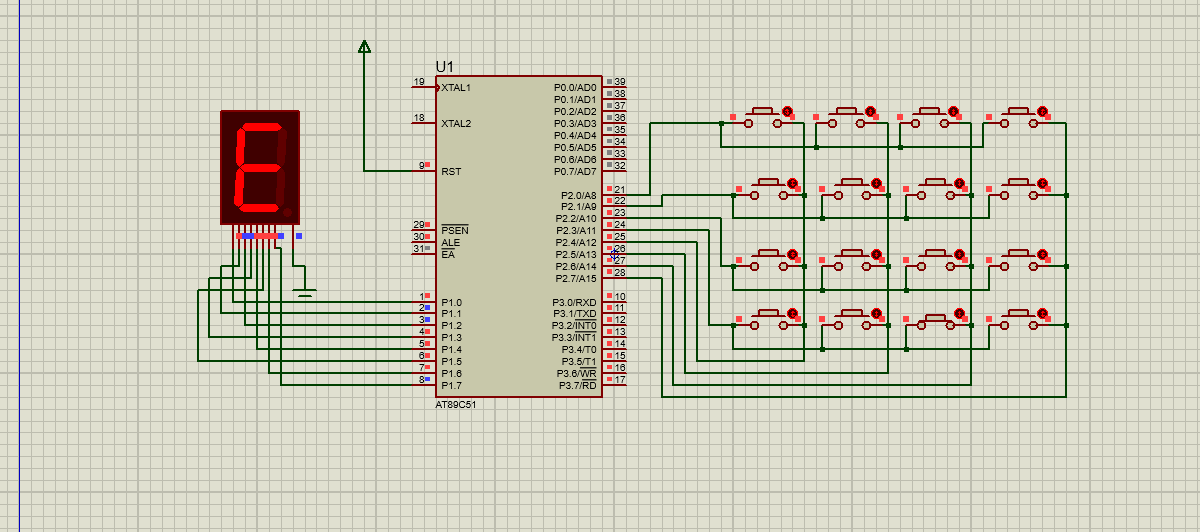1200x532 pixels.
Task: Click the RST pin label on U1
Action: 451,171
